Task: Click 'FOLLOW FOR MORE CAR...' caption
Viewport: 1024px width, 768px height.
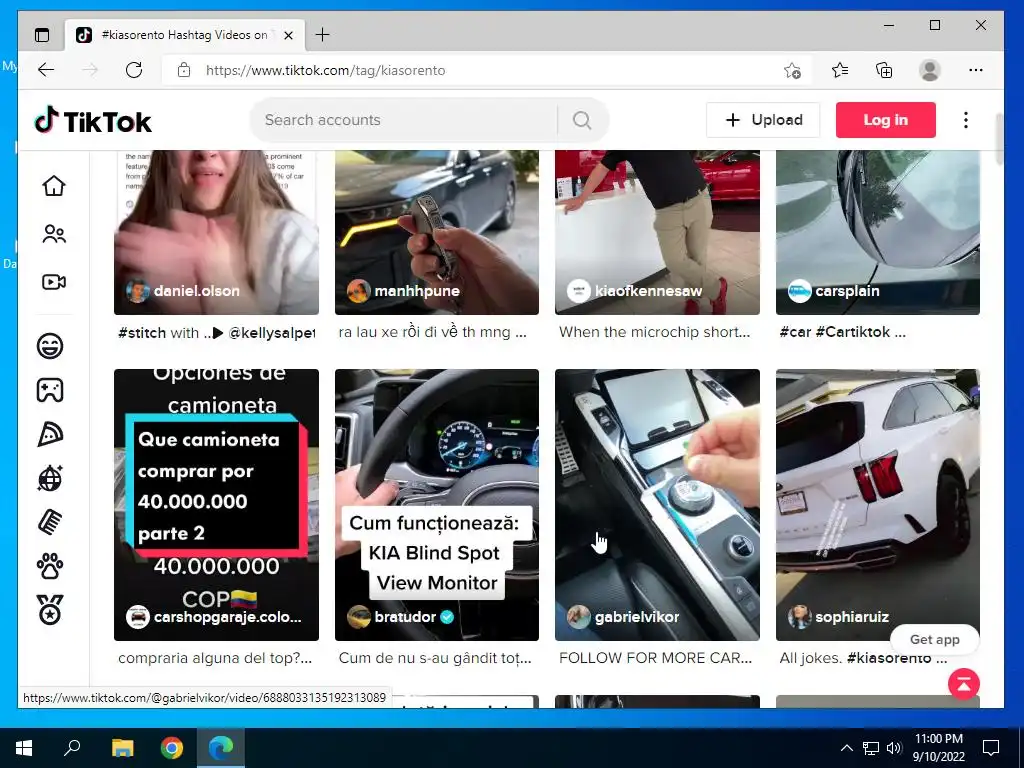Action: point(656,658)
